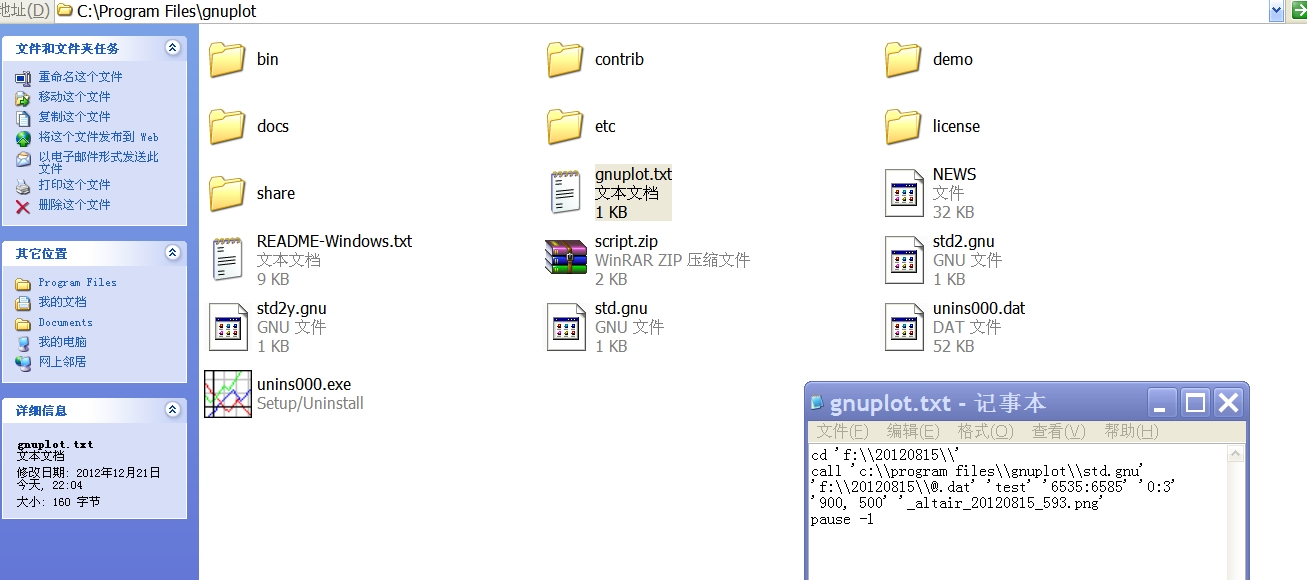Collapse the 文件和文件夹任务 panel

point(173,48)
